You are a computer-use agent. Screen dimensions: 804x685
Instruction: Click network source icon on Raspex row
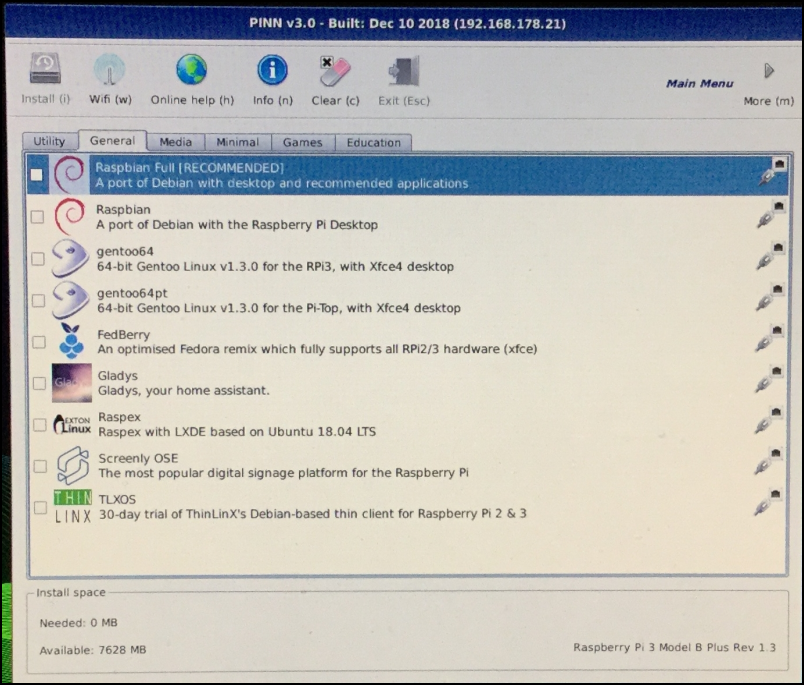click(769, 420)
